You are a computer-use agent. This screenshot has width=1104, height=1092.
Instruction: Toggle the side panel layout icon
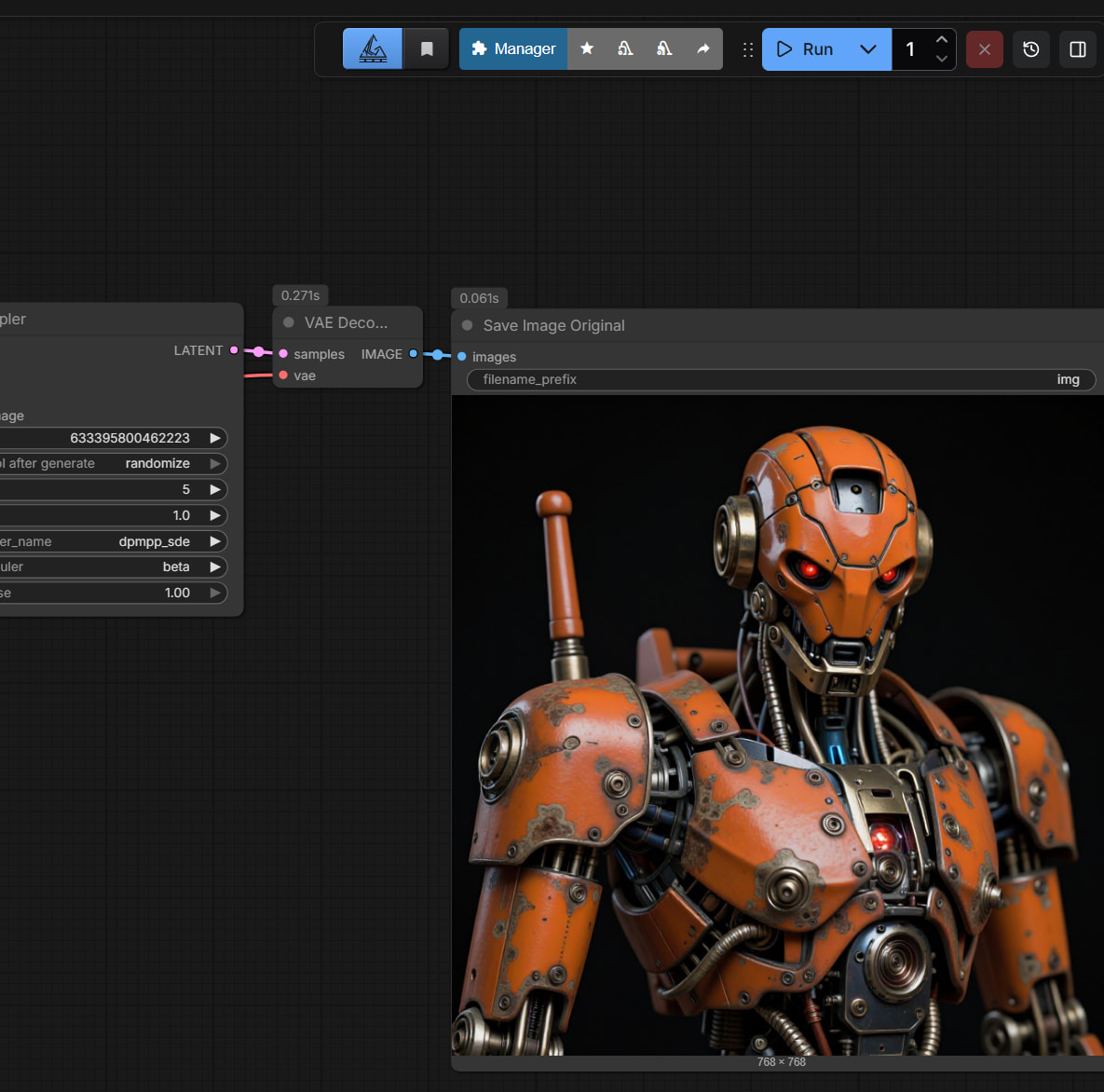click(1078, 49)
